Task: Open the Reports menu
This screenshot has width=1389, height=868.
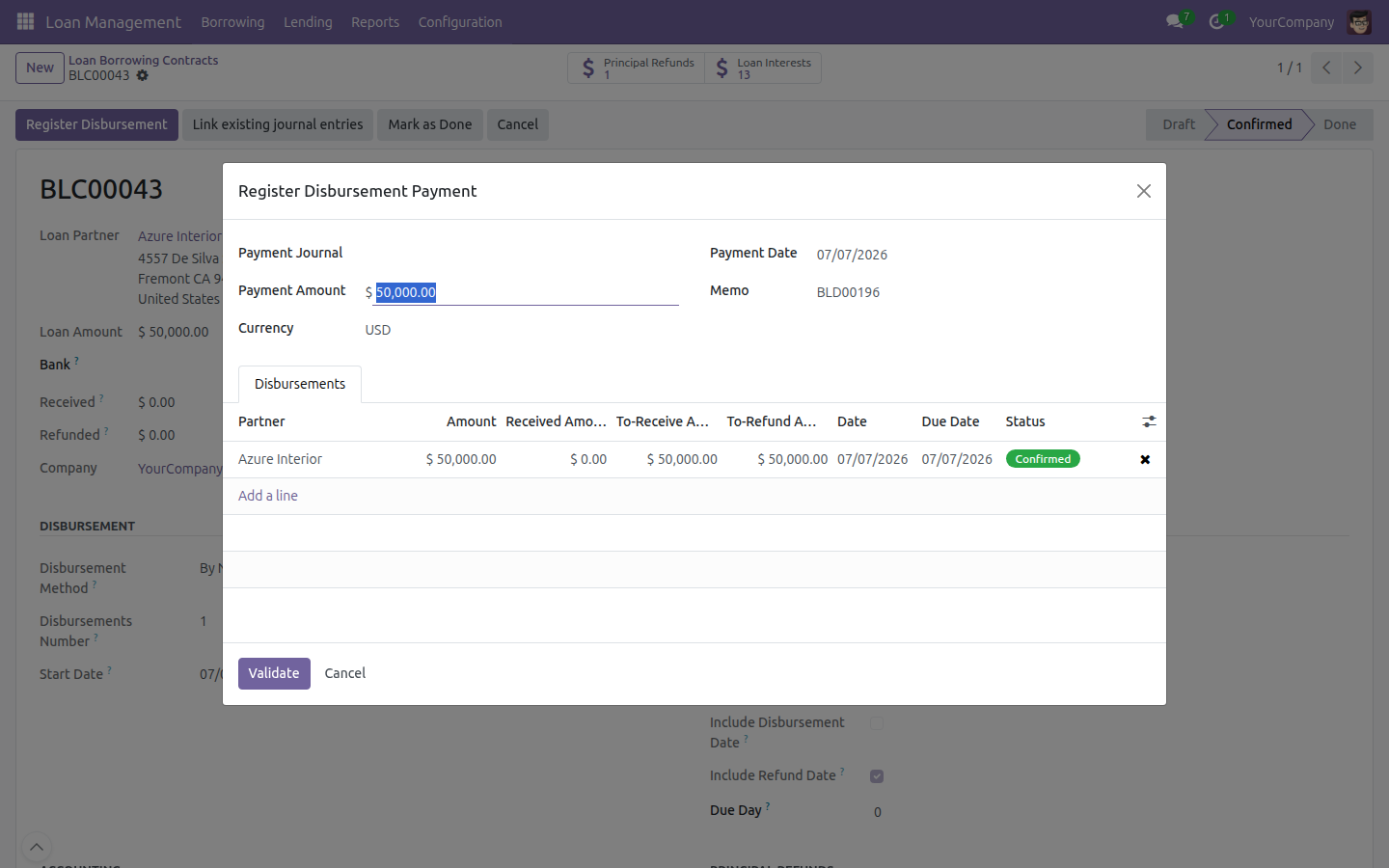Action: pyautogui.click(x=375, y=21)
